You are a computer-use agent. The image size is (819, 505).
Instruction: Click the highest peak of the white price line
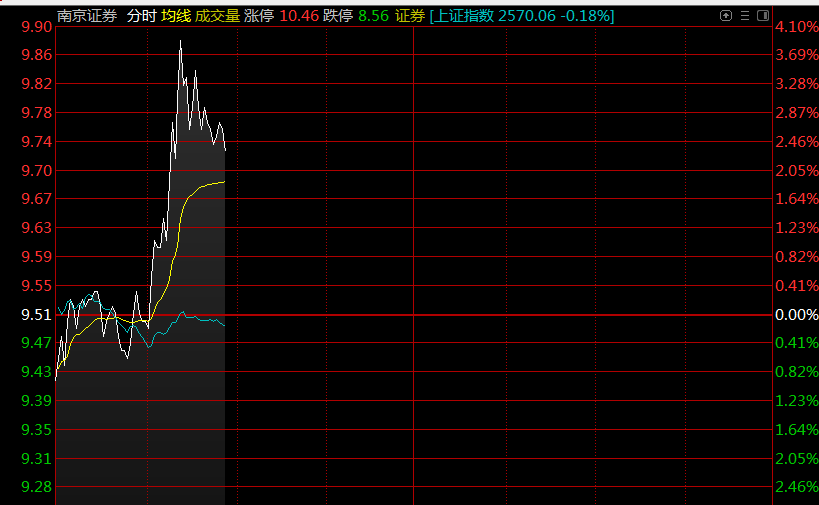coord(181,42)
